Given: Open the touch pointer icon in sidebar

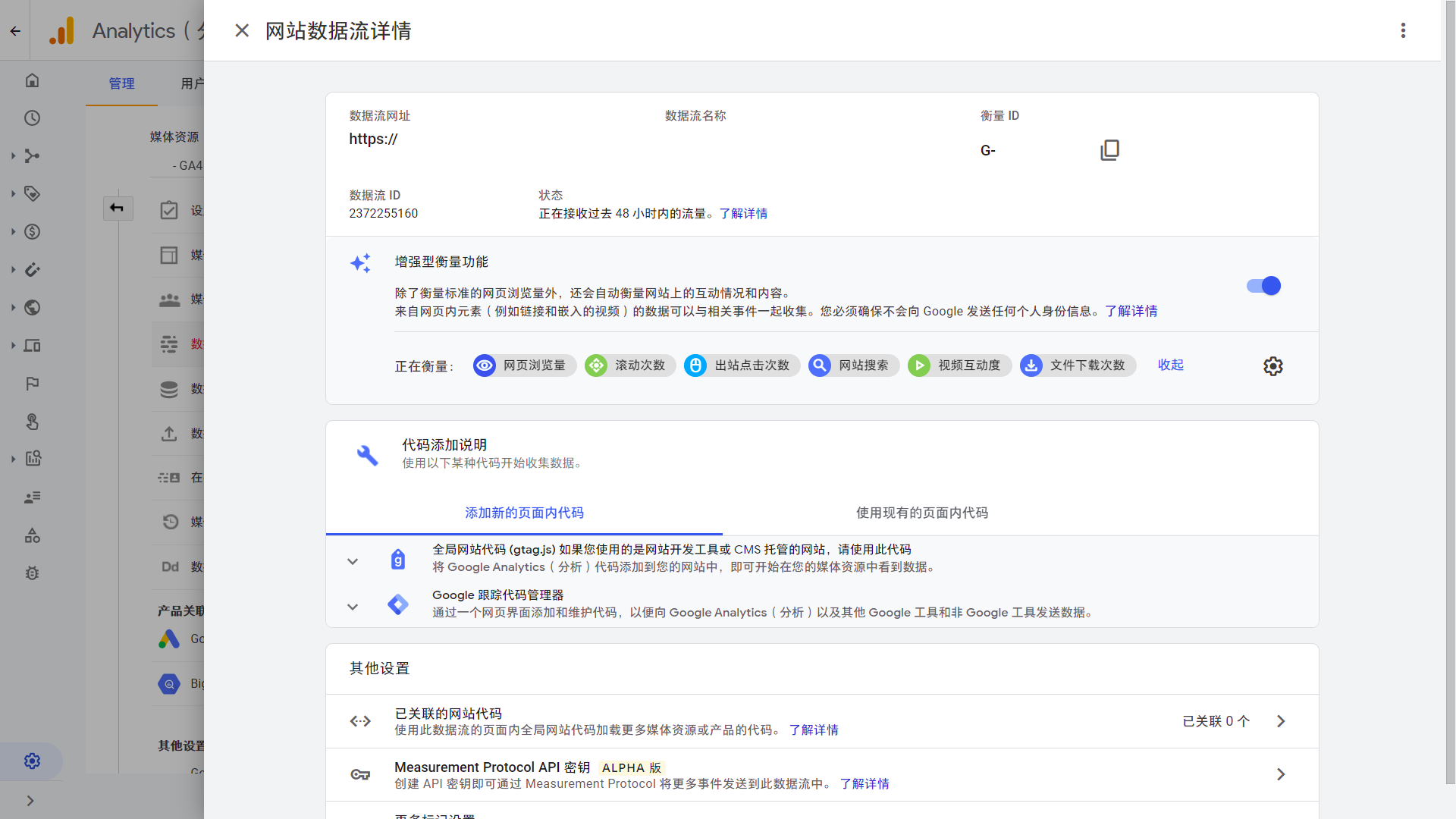Looking at the screenshot, I should [x=32, y=422].
